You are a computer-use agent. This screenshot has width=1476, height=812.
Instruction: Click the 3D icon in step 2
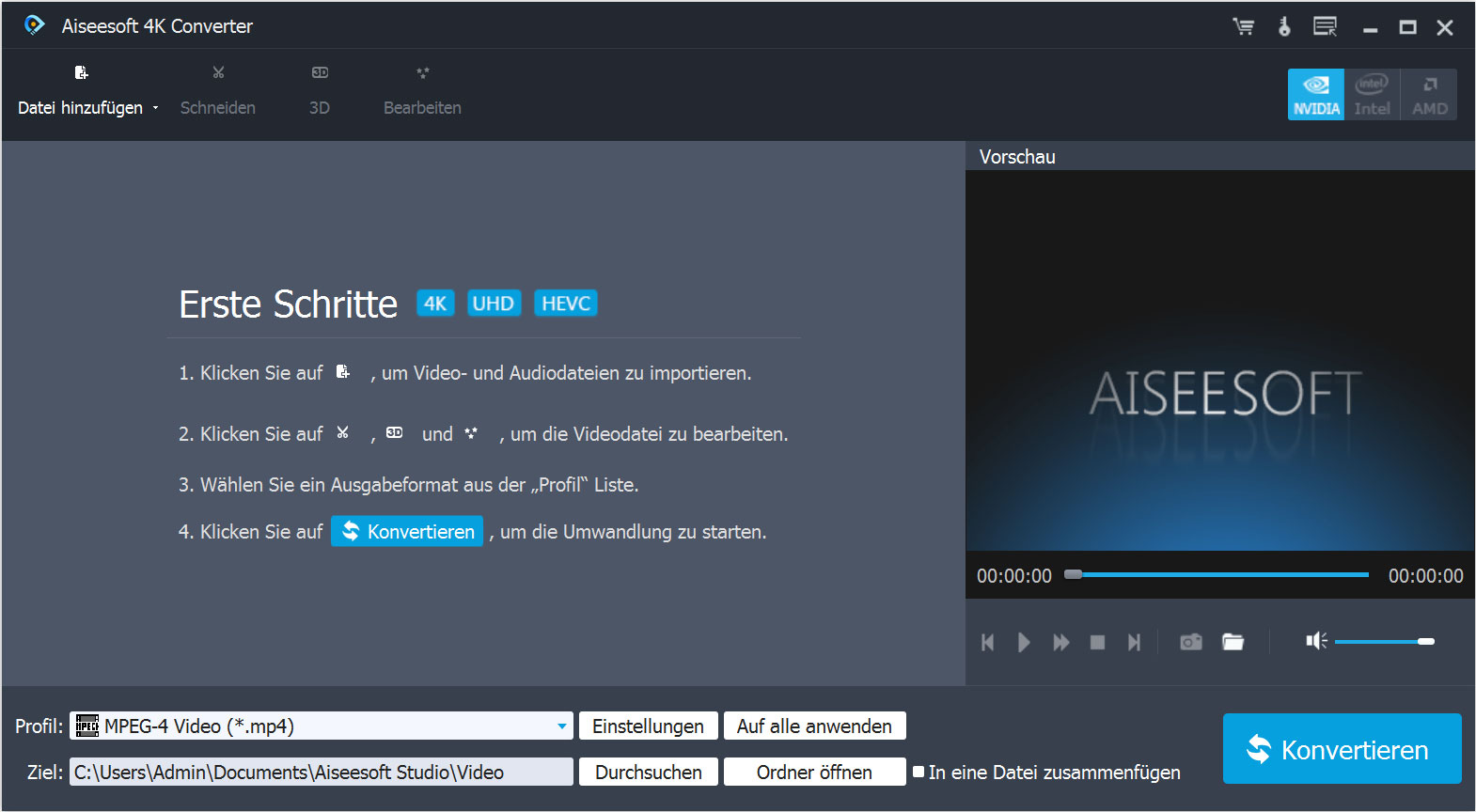(x=395, y=432)
